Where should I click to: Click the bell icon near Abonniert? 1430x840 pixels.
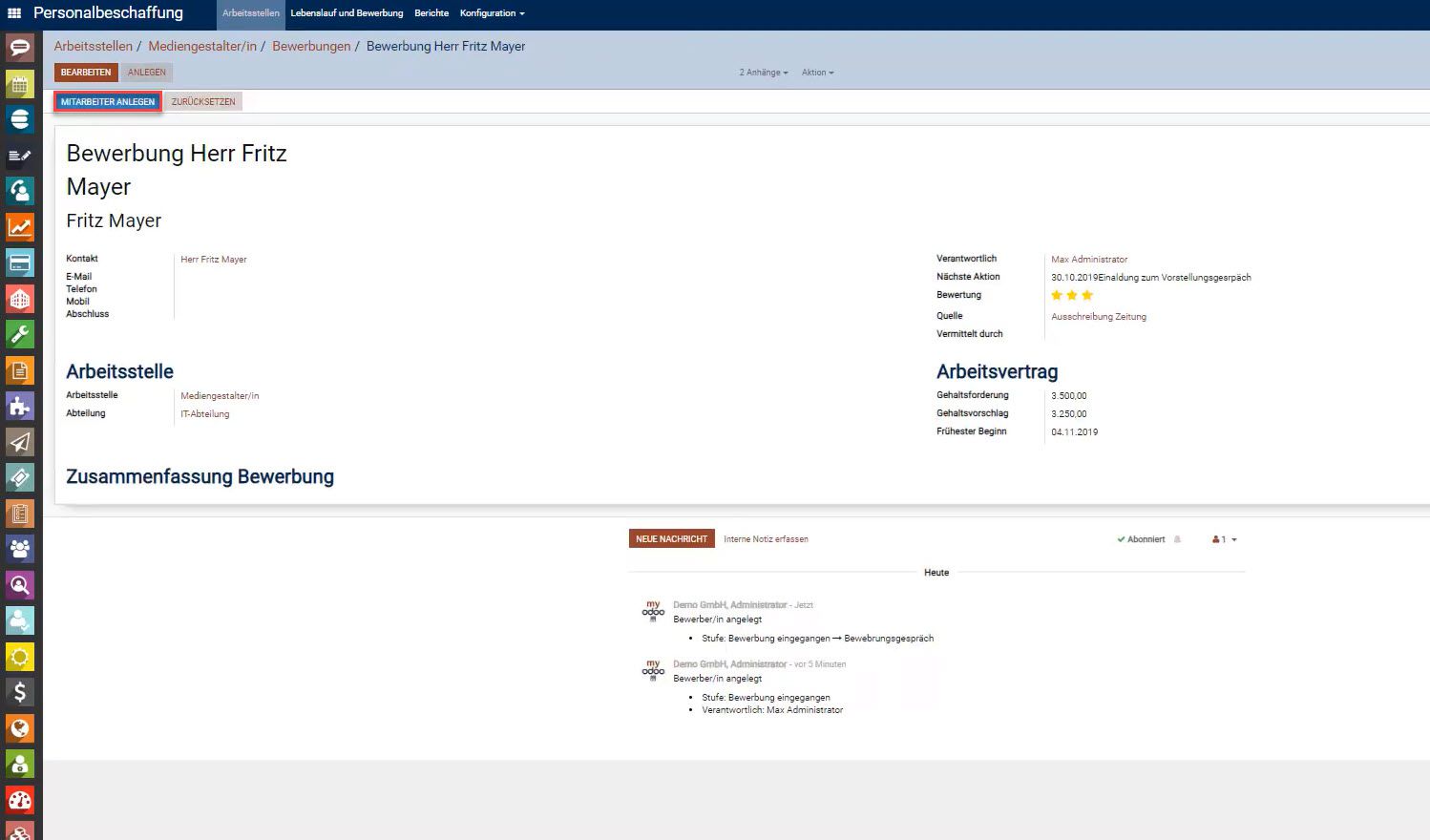point(1177,538)
